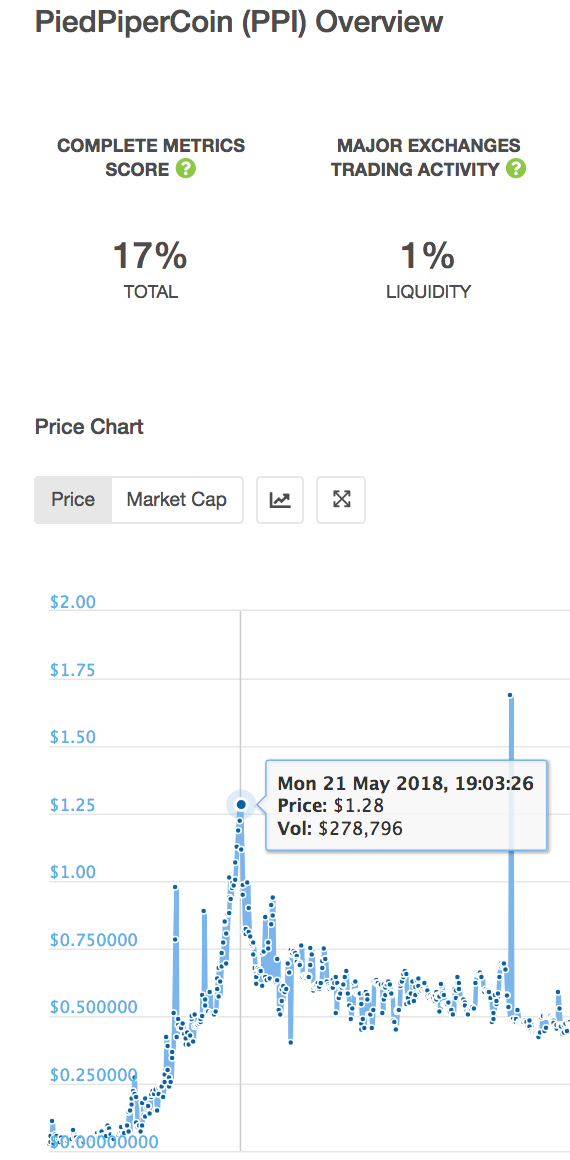This screenshot has height=1160, width=570.
Task: Click the $0.750000 axis label
Action: point(93,940)
